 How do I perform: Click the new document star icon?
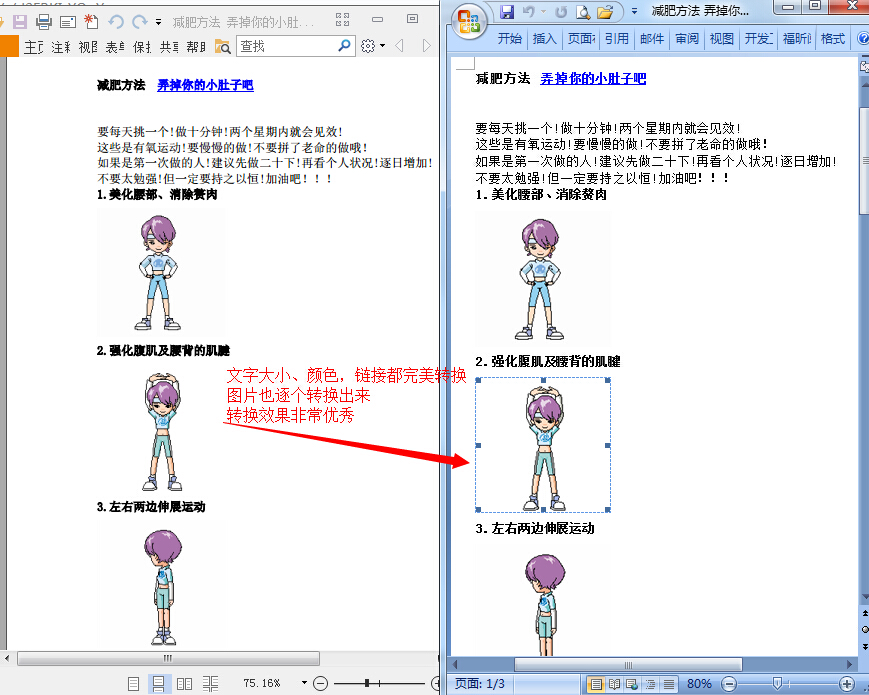click(91, 22)
